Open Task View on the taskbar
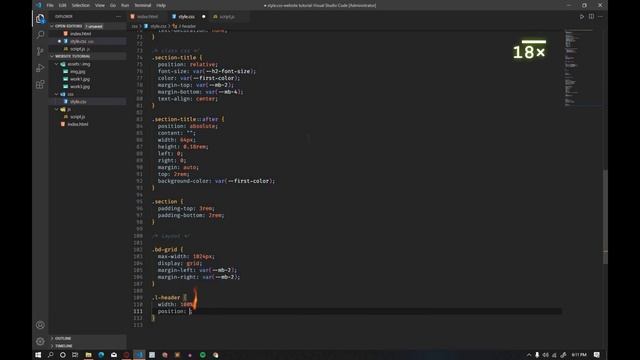 tap(75, 355)
